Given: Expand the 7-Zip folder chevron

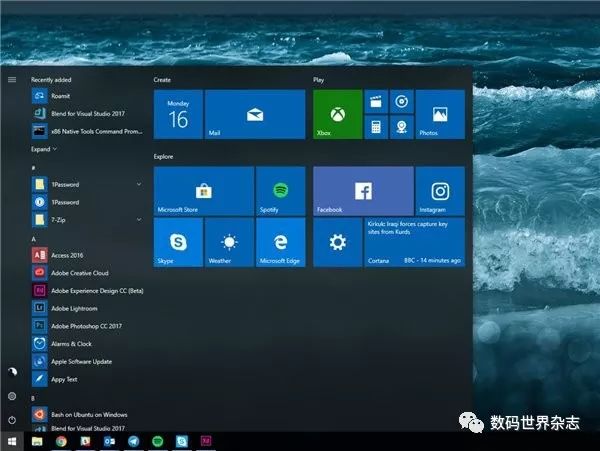Looking at the screenshot, I should point(138,219).
